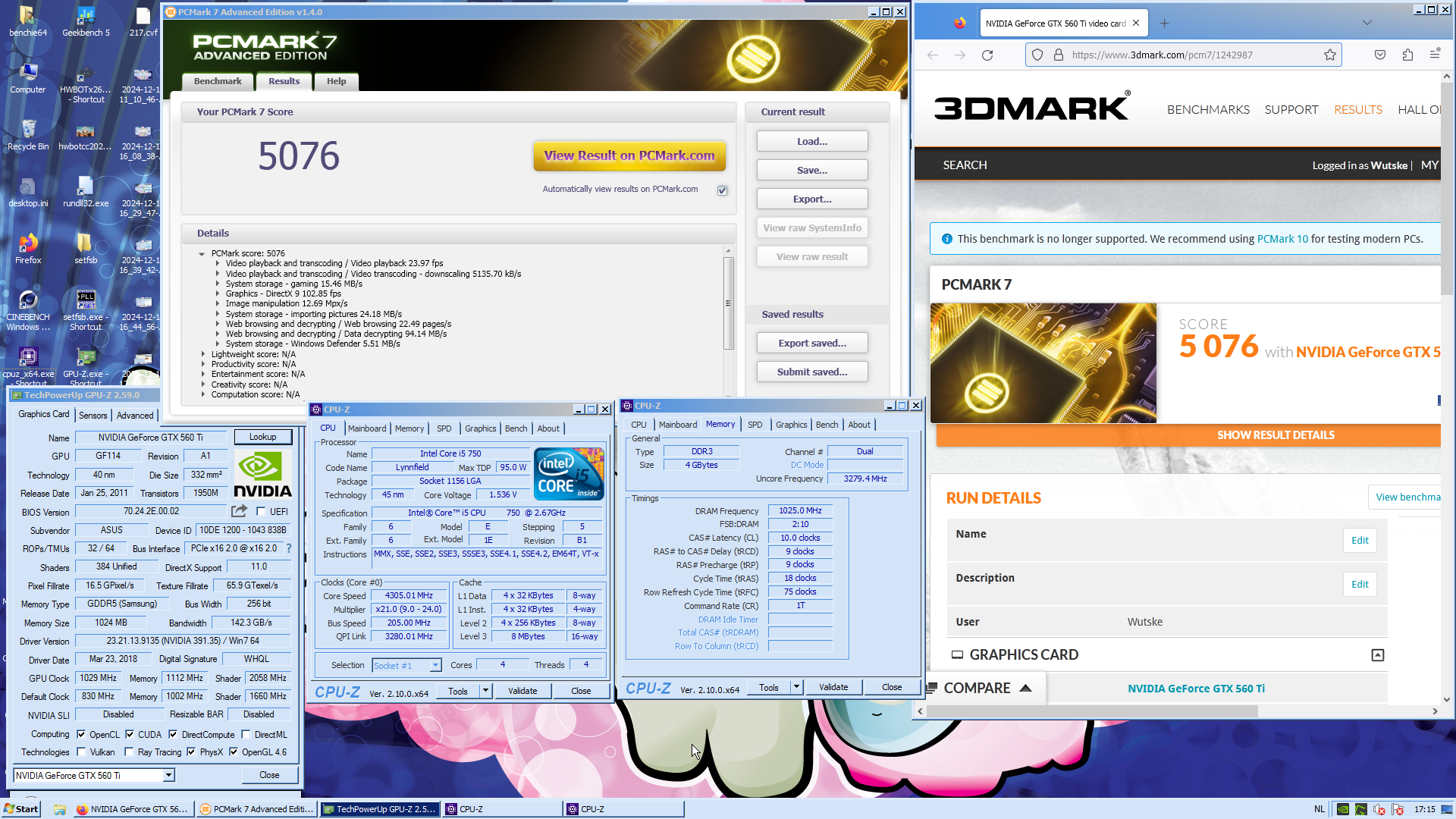The image size is (1456, 819).
Task: Toggle the OpenCL checkbox
Action: [x=81, y=734]
